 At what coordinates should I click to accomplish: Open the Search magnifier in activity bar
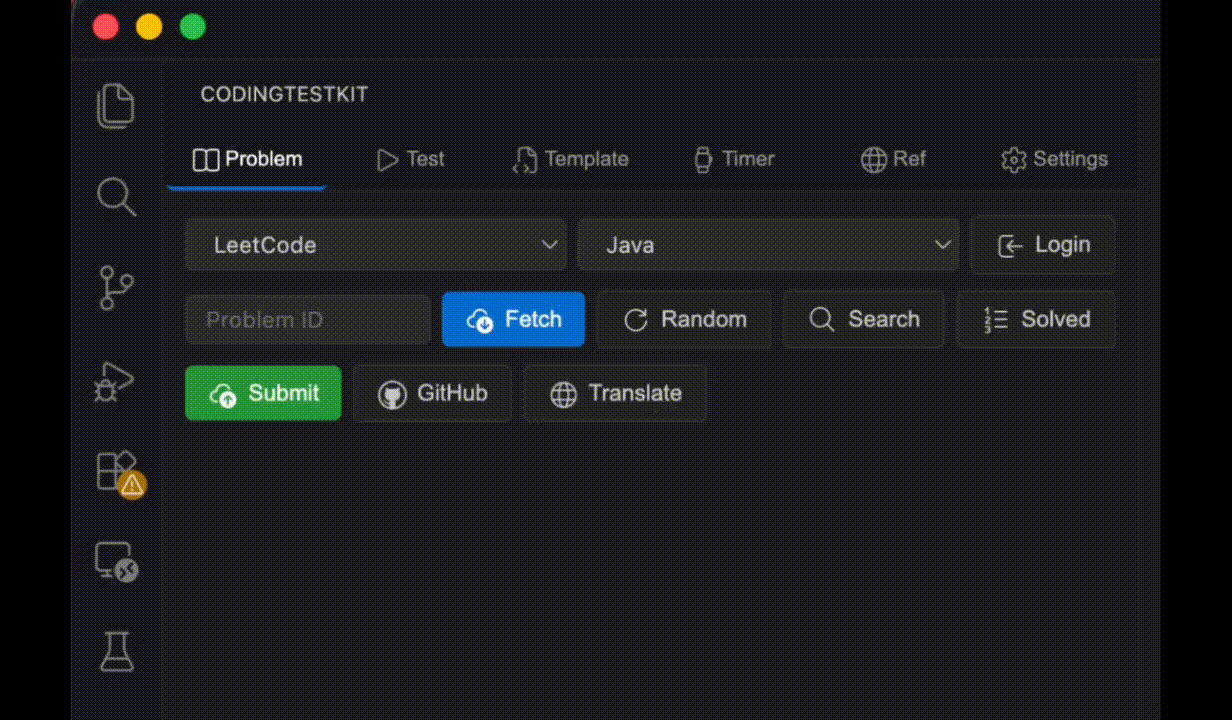point(116,197)
